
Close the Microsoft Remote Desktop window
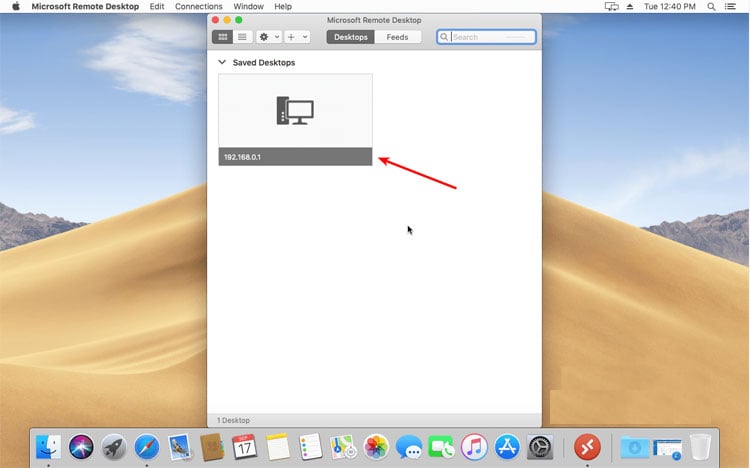point(215,20)
